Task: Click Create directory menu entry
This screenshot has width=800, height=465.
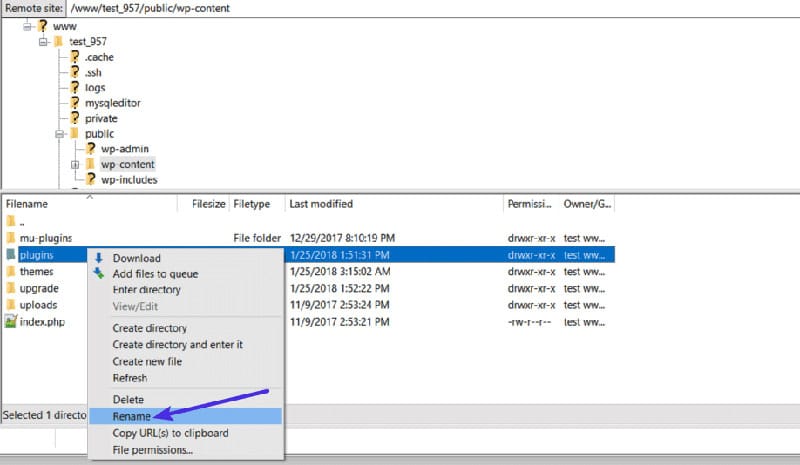Action: coord(149,328)
